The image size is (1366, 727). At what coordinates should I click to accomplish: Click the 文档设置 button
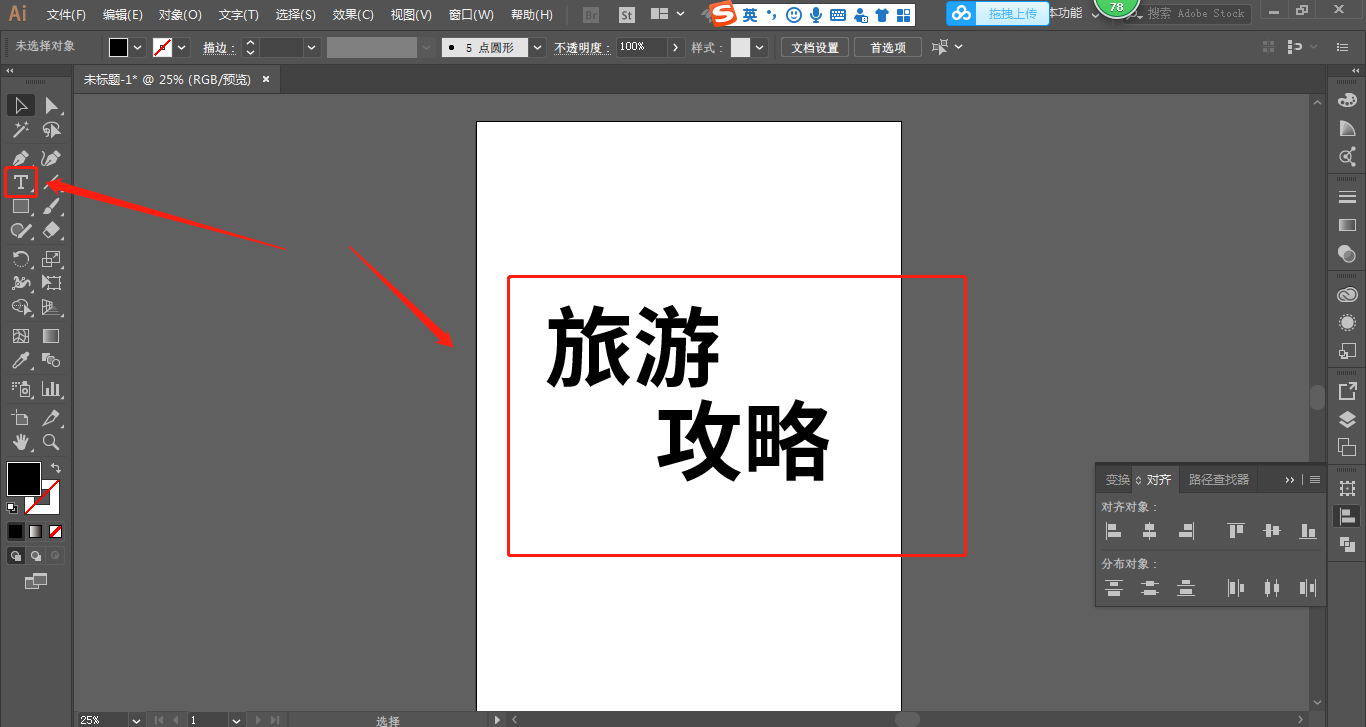[815, 47]
